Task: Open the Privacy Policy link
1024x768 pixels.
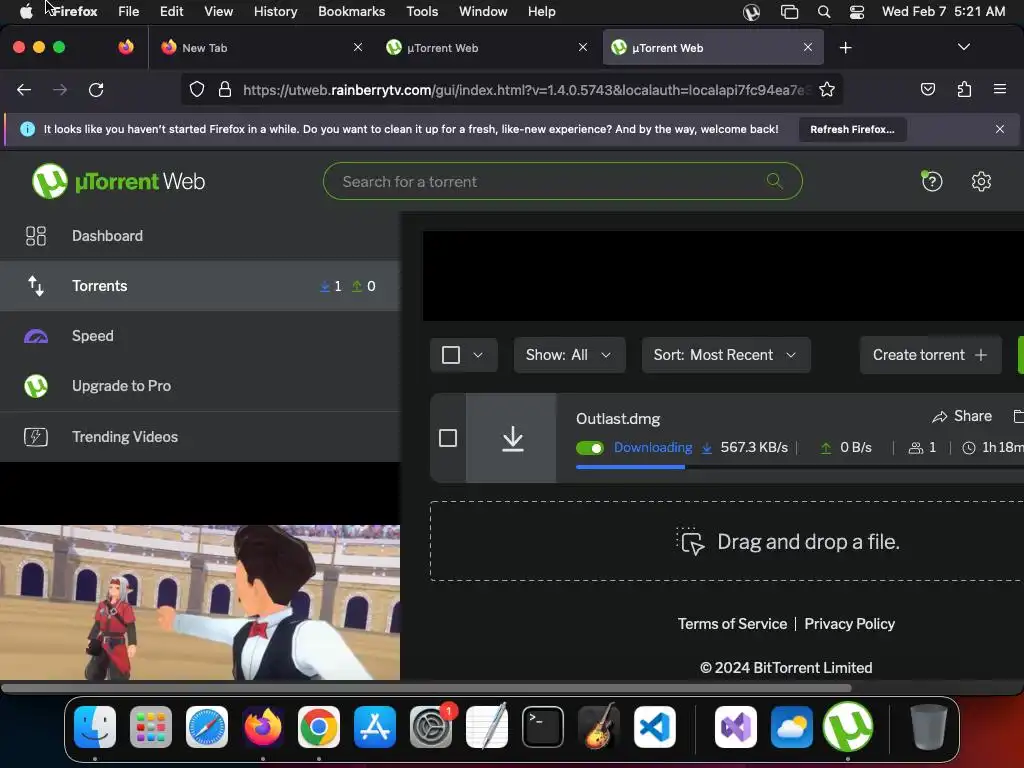Action: click(x=849, y=624)
